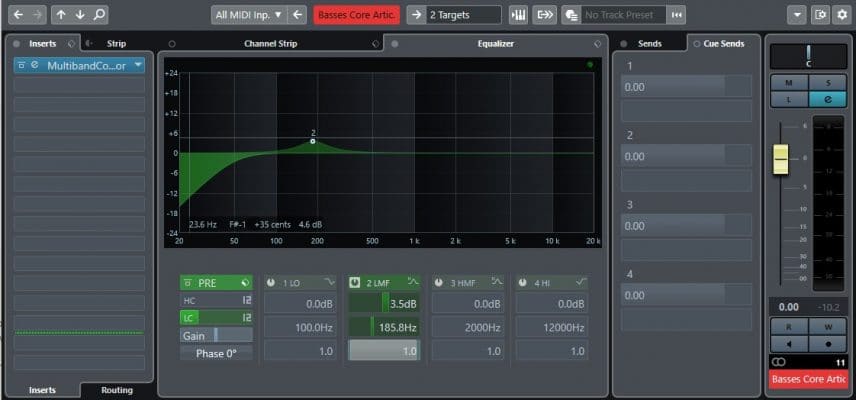The height and width of the screenshot is (400, 856).
Task: Go to the previous channel with left arrow
Action: [18, 15]
